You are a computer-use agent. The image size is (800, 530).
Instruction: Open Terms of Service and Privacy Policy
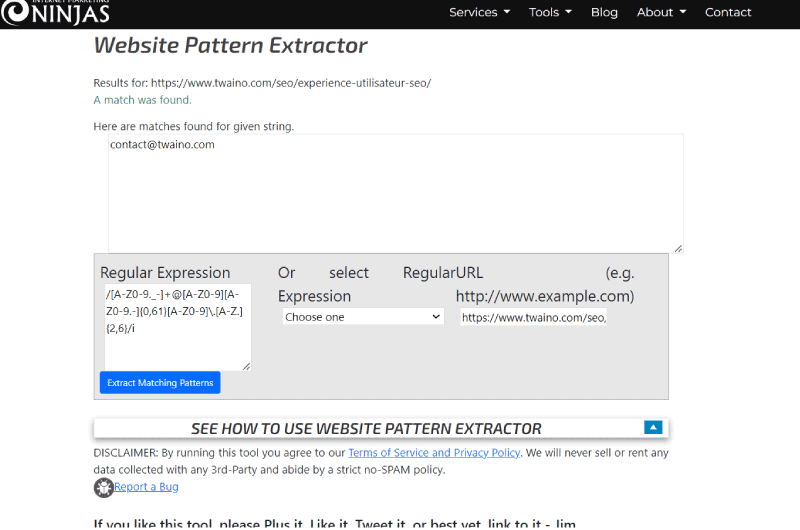coord(434,452)
